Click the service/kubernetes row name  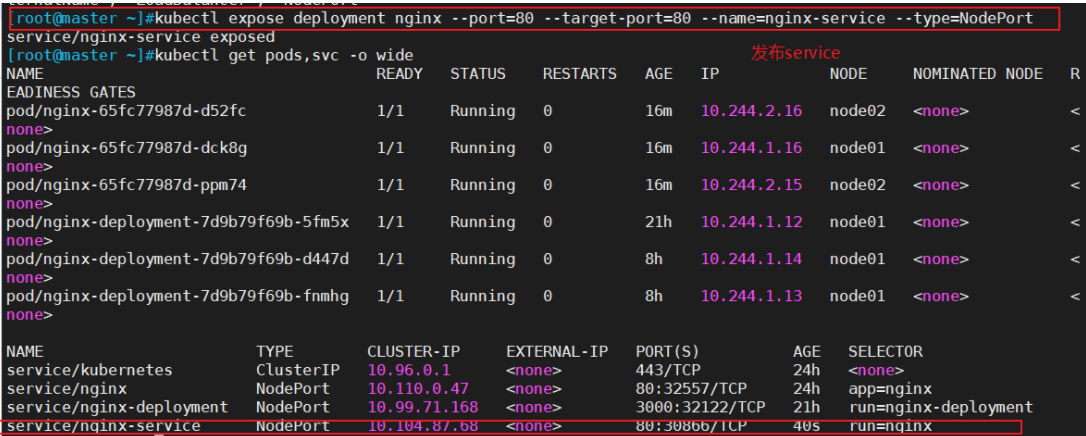coord(89,370)
